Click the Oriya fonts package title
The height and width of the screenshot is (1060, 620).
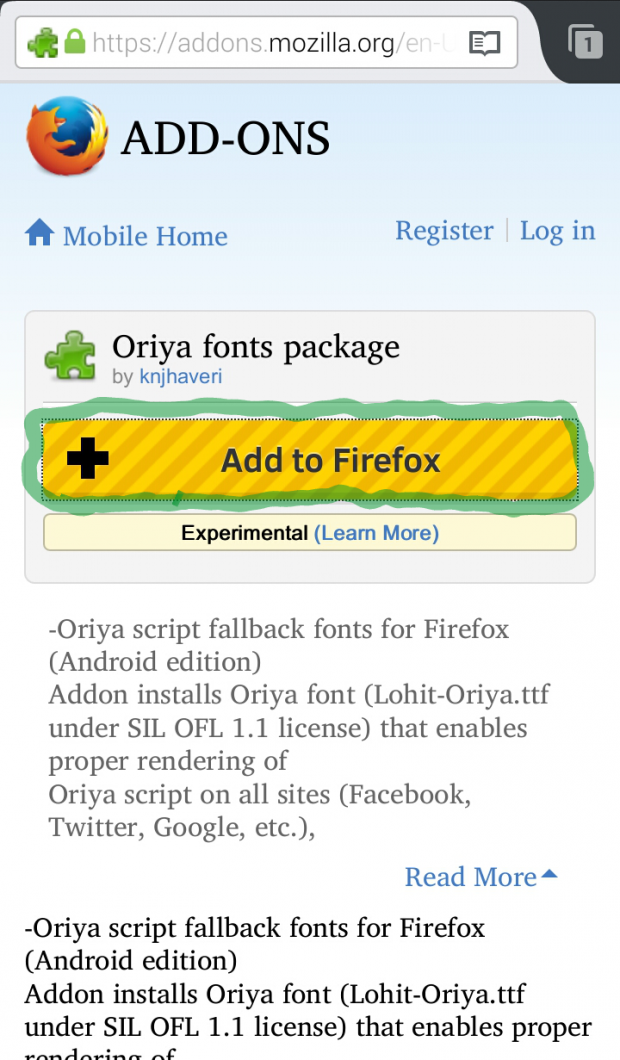[x=256, y=346]
